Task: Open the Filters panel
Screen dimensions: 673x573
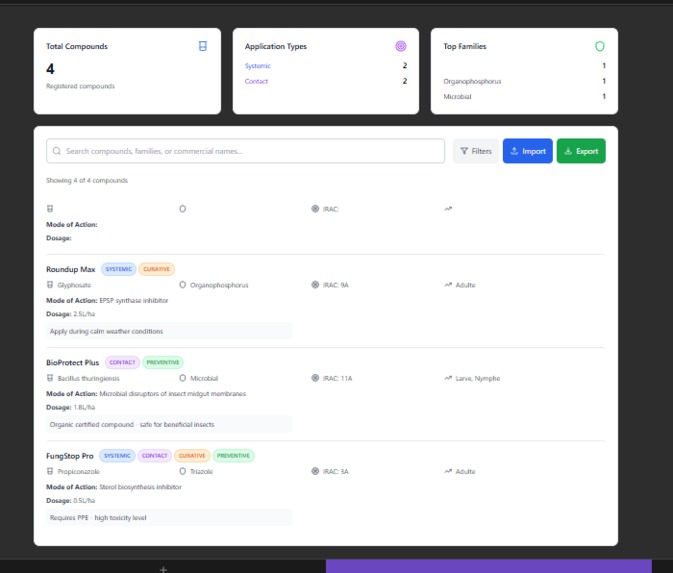Action: click(476, 151)
